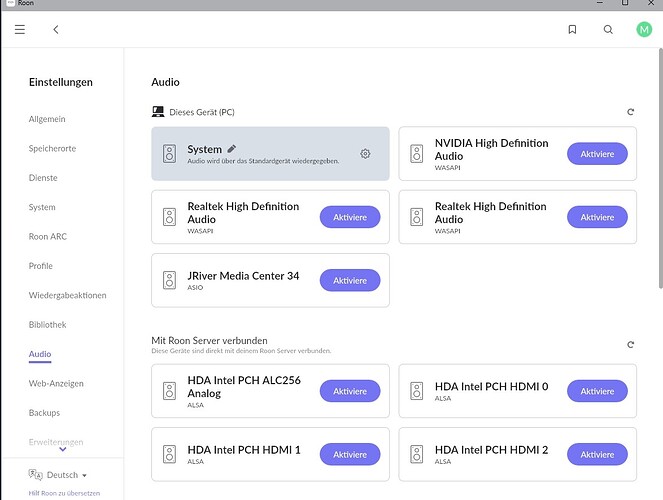Activate NVIDIA High Definition Audio
663x500 pixels.
[x=597, y=154]
